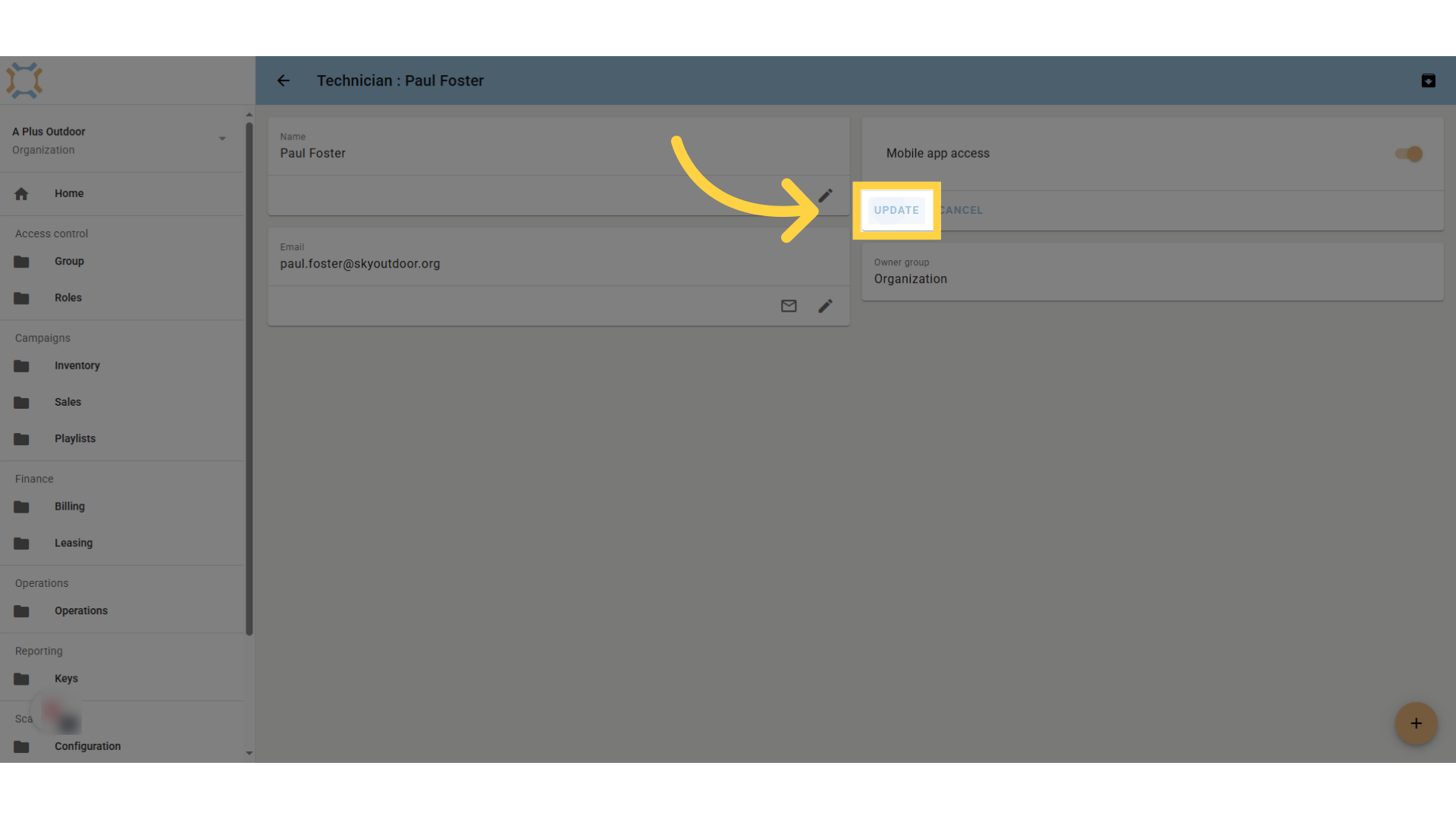
Task: Click the Access control section heading
Action: 52,234
